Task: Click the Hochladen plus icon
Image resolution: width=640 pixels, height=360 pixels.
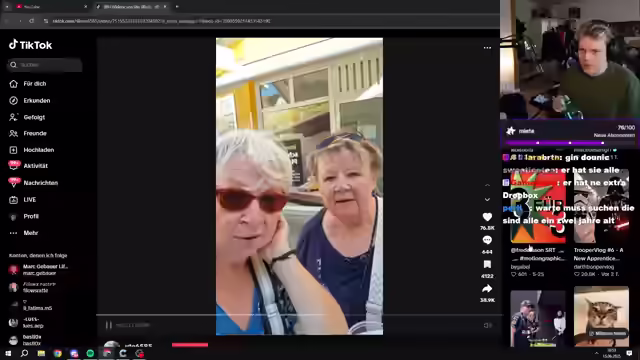Action: pyautogui.click(x=13, y=150)
